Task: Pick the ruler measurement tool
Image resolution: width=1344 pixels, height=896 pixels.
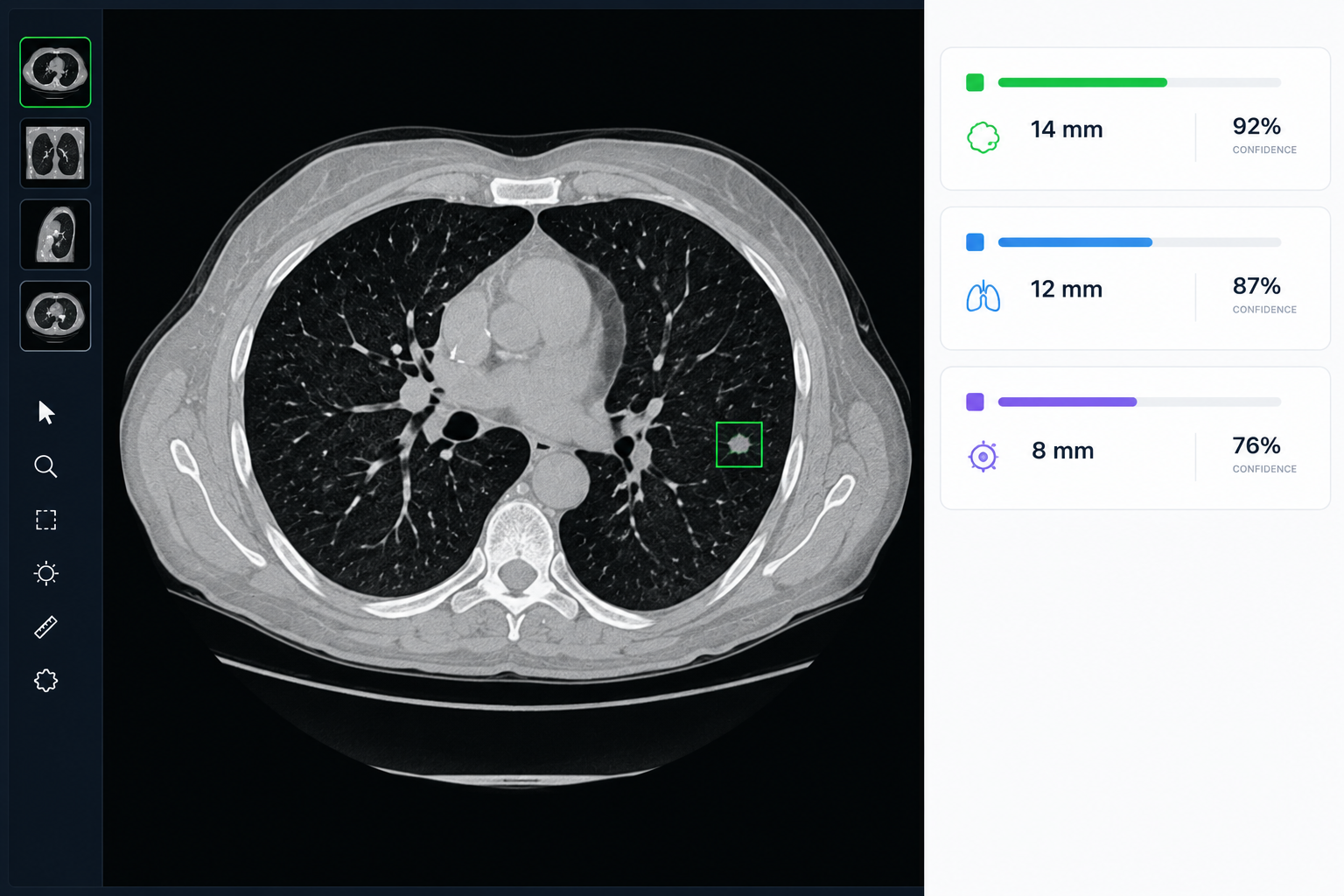Action: pyautogui.click(x=45, y=627)
